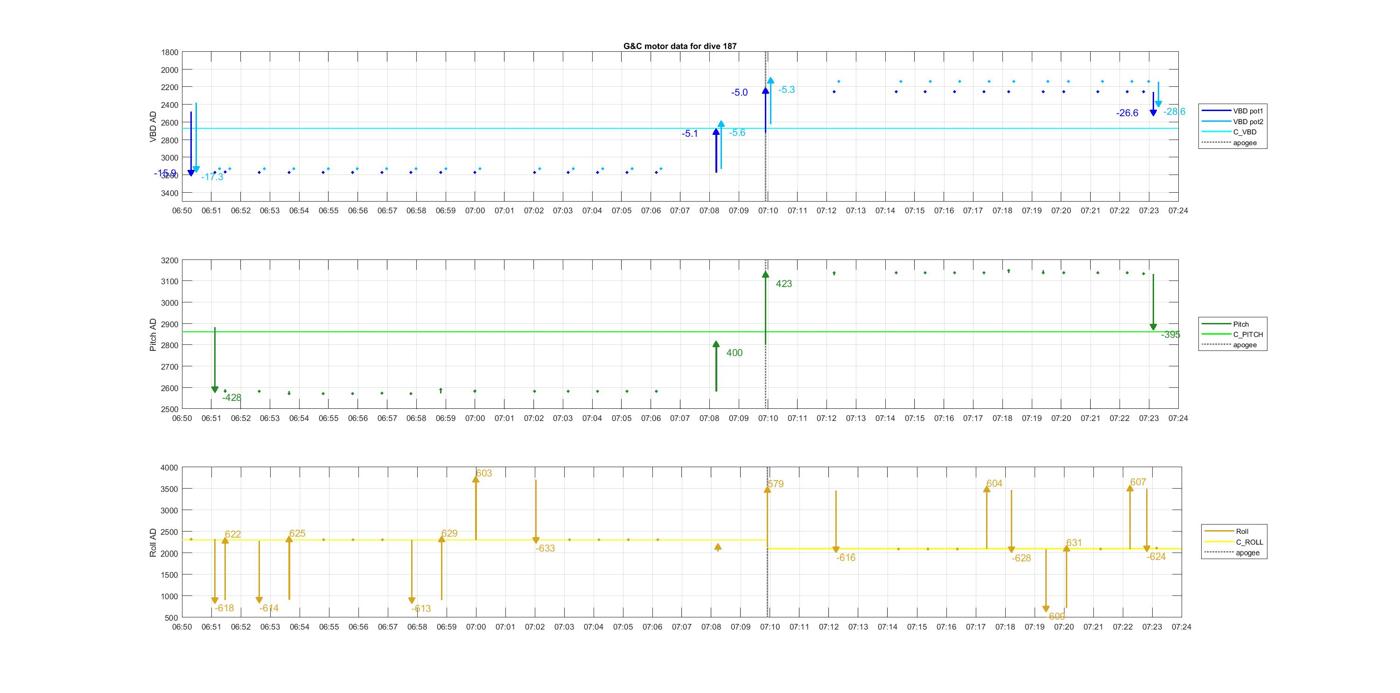Click "C_ROLL" legend entry
The height and width of the screenshot is (693, 1400).
point(1249,542)
